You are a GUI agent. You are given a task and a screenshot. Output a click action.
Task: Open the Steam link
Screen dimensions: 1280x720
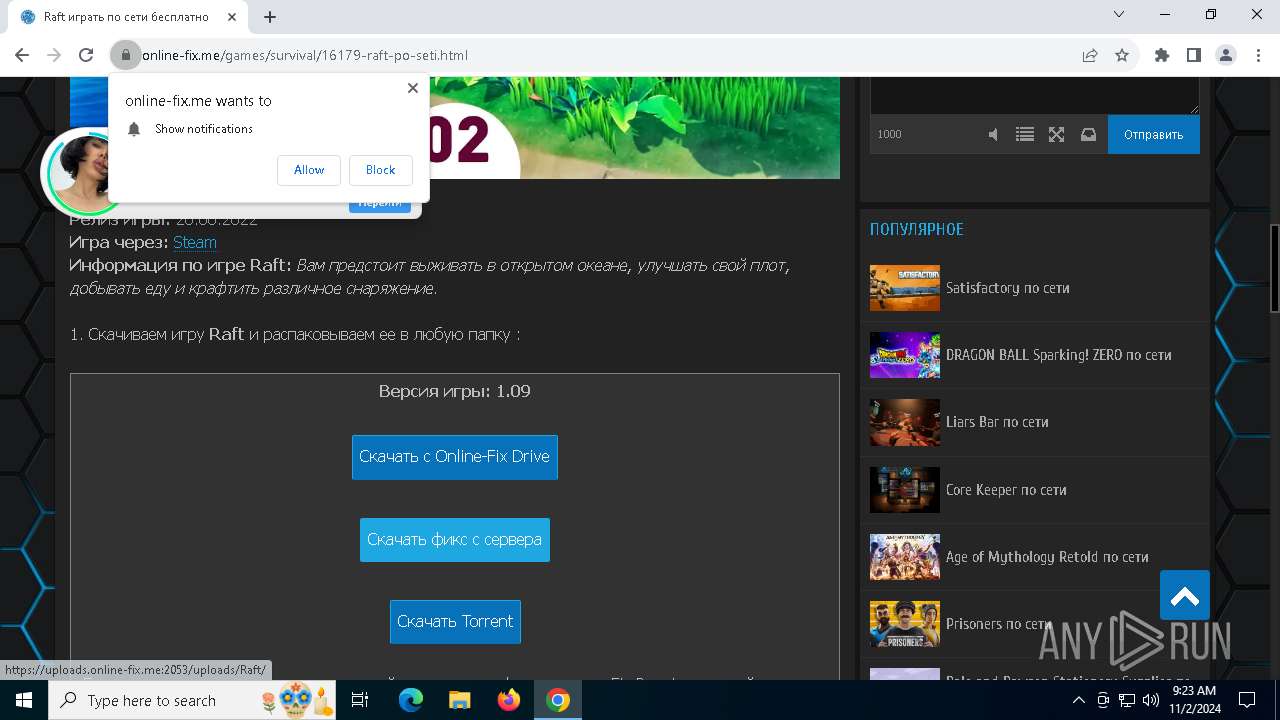(194, 242)
